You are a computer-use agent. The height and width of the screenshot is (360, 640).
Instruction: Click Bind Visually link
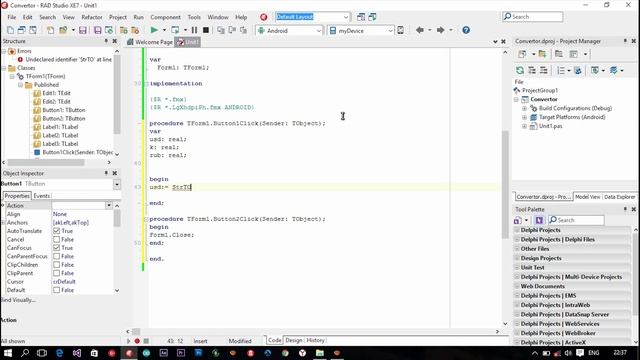tap(18, 300)
